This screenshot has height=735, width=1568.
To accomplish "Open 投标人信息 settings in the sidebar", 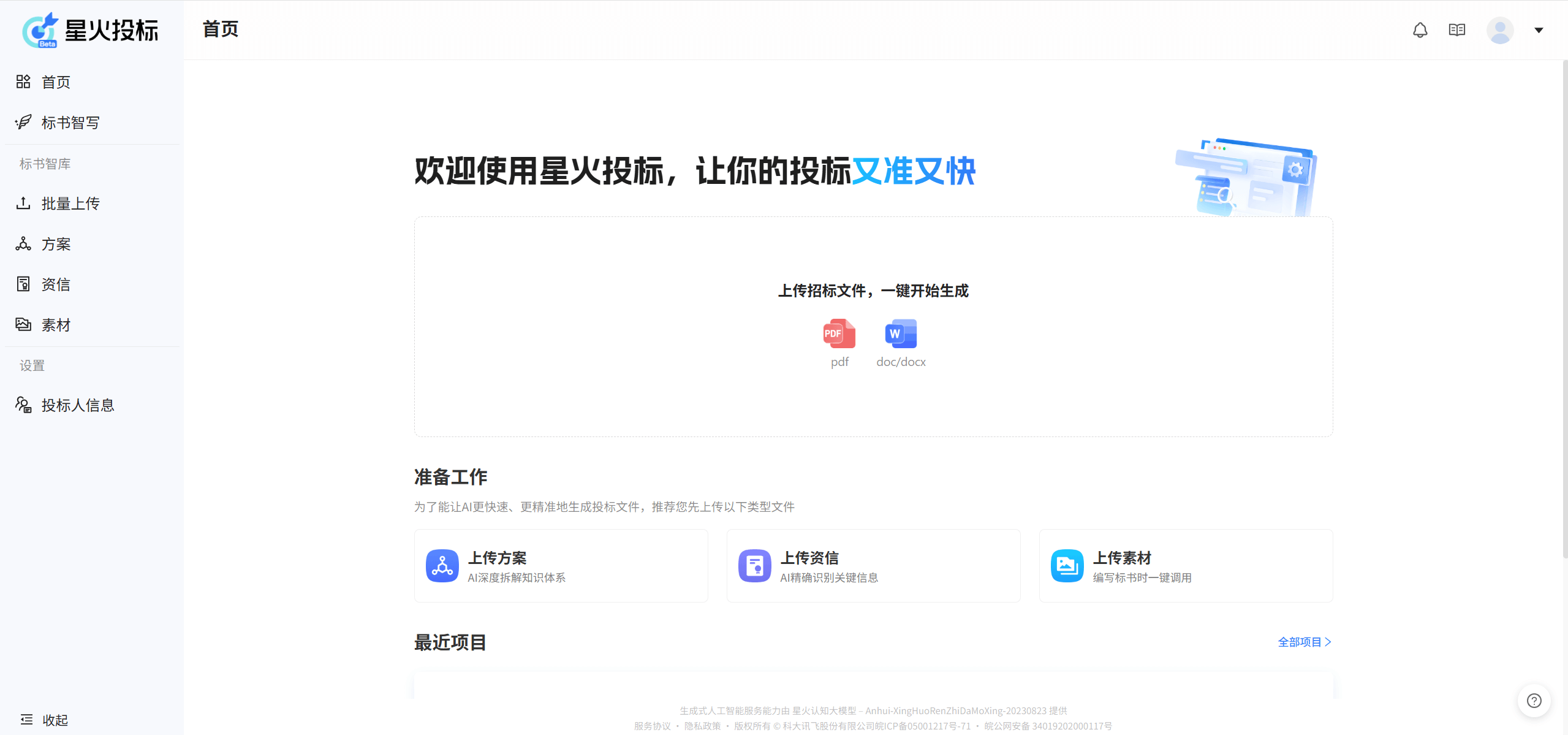I will point(78,405).
